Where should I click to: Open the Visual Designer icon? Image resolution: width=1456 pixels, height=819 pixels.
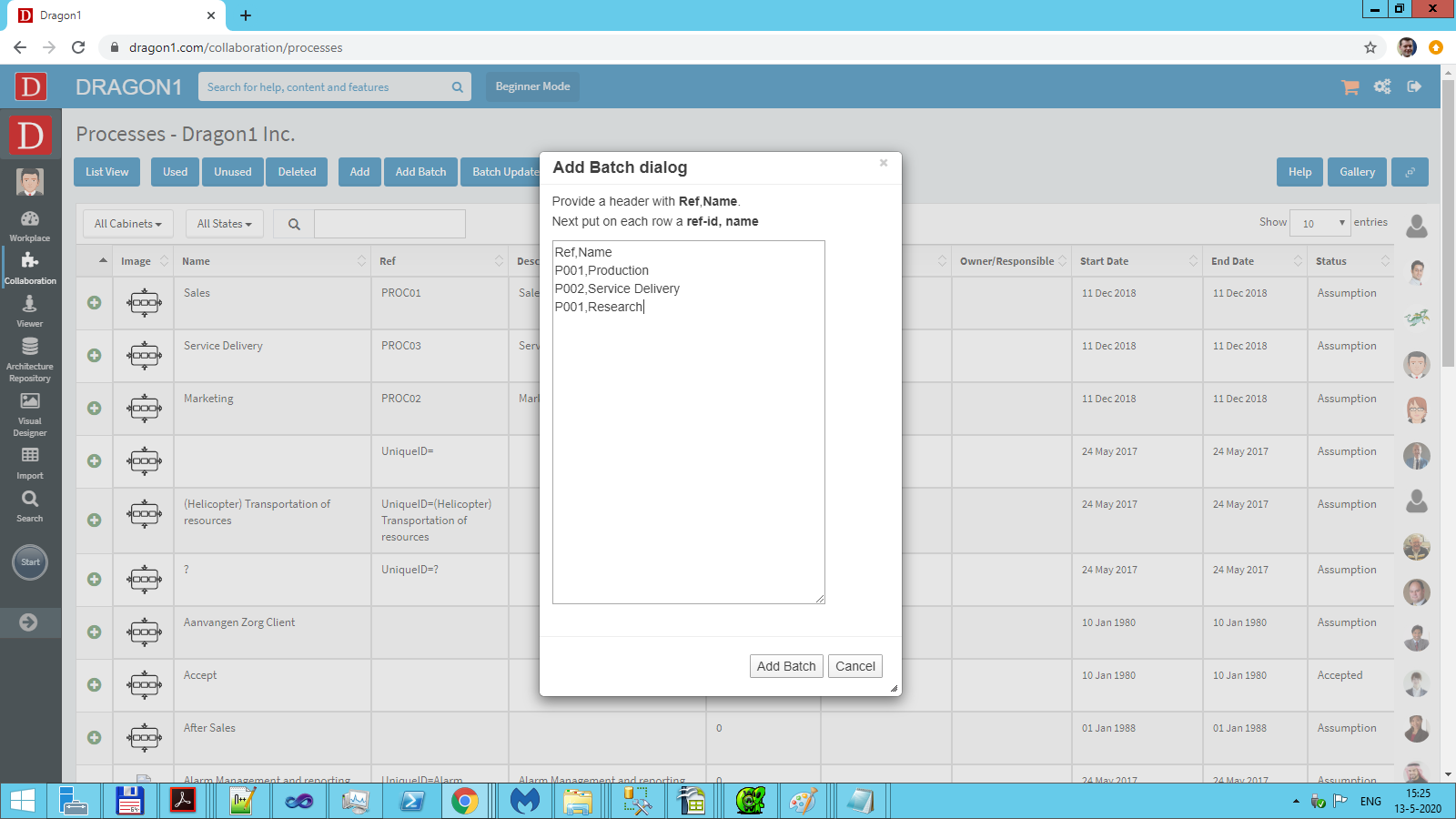tap(30, 412)
